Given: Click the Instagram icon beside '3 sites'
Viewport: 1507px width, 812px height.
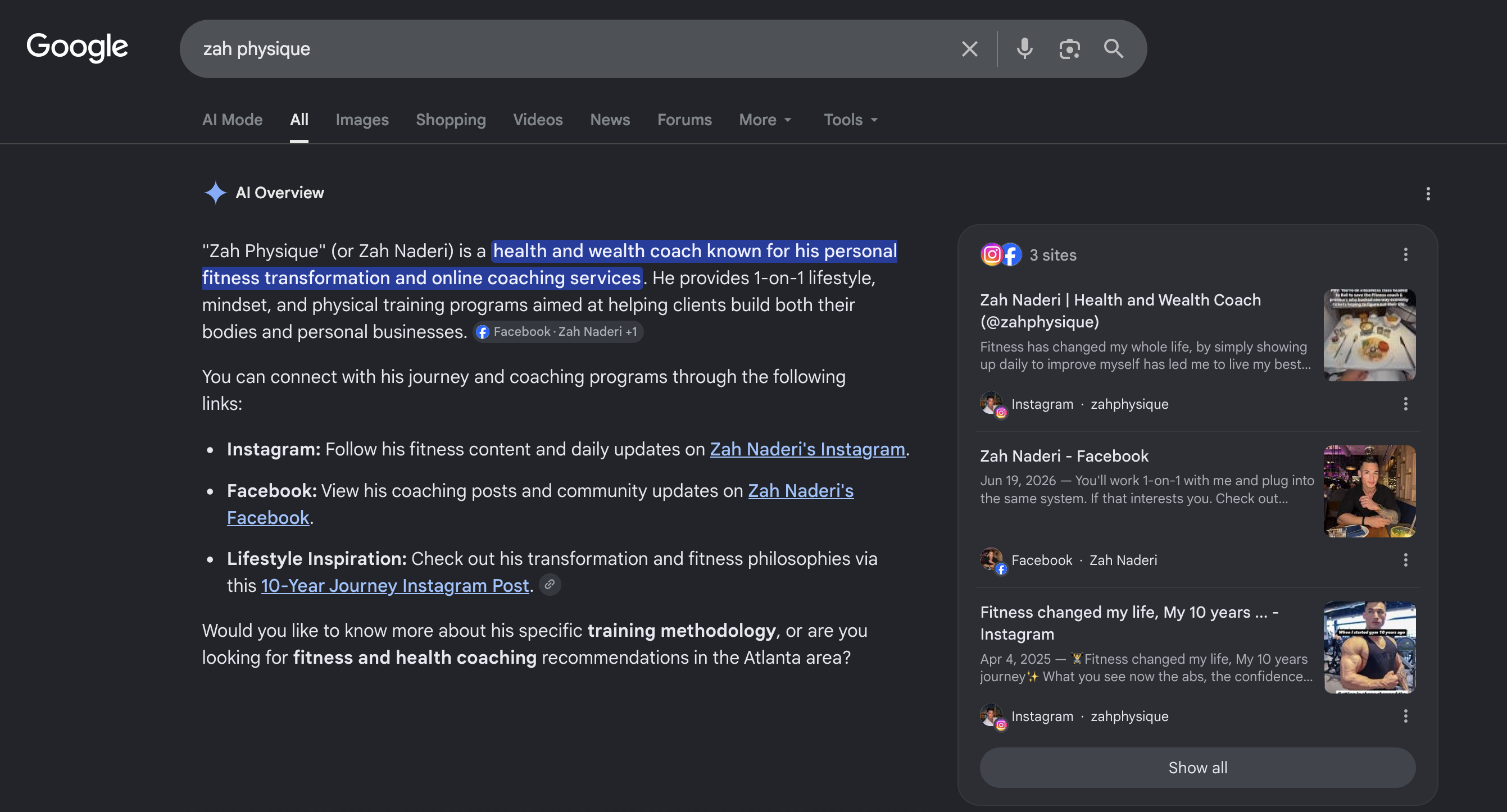Looking at the screenshot, I should (x=991, y=255).
